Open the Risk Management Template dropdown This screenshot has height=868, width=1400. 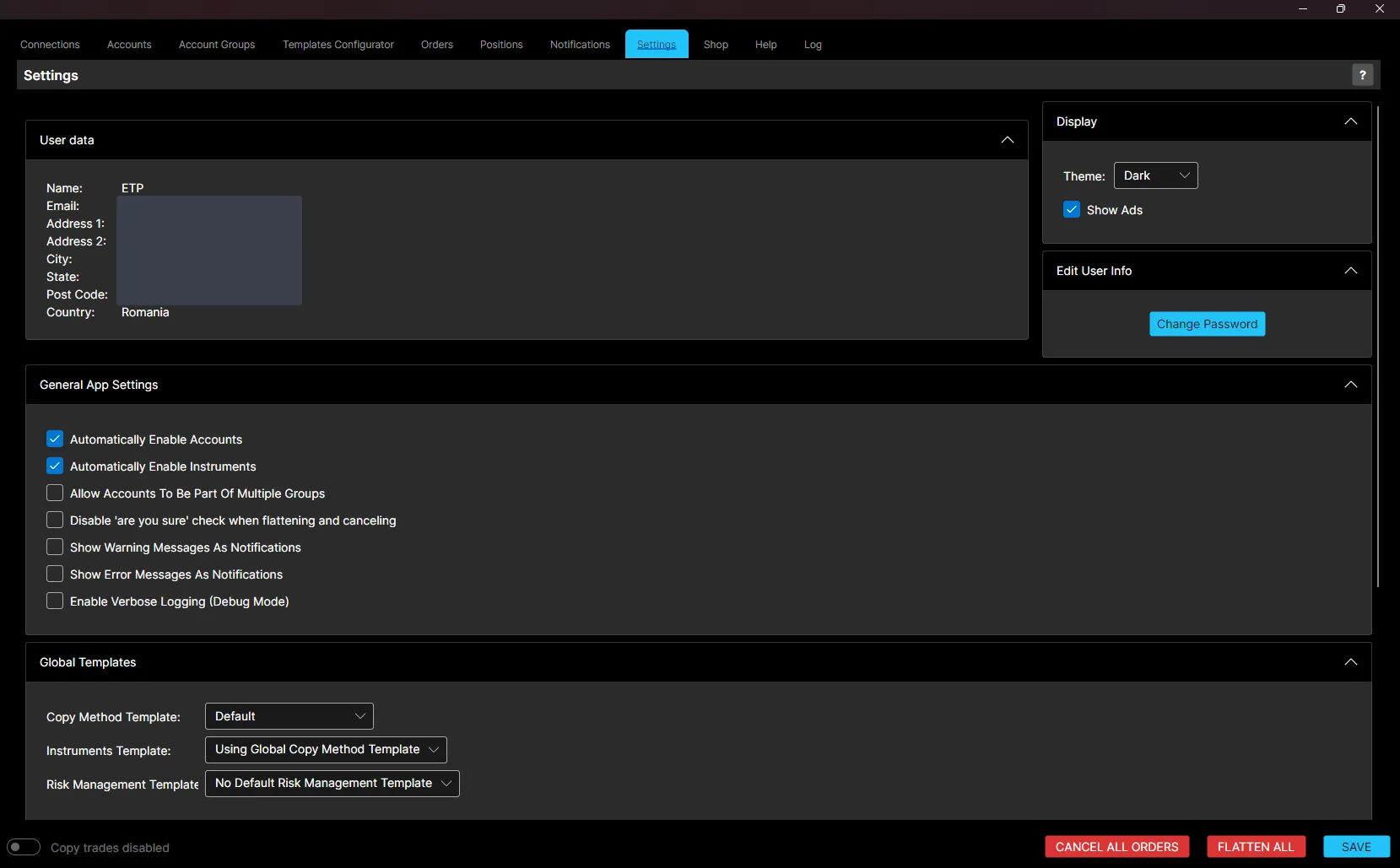[332, 784]
